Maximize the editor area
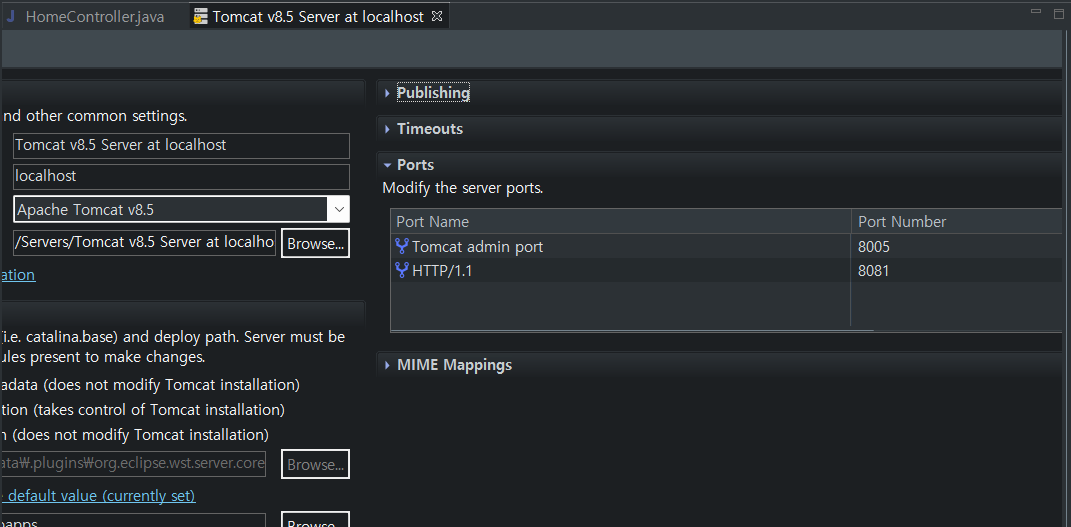The image size is (1071, 527). point(1059,14)
